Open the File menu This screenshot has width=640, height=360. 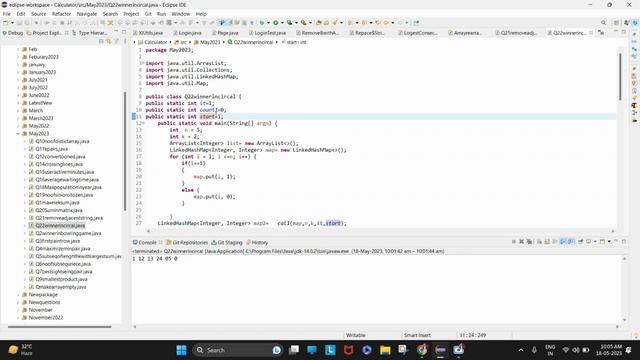(x=7, y=14)
